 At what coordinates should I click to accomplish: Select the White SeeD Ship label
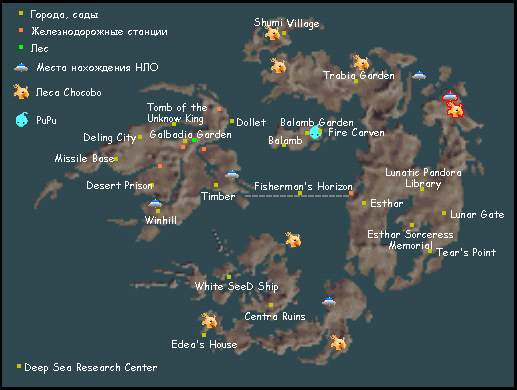pyautogui.click(x=236, y=286)
